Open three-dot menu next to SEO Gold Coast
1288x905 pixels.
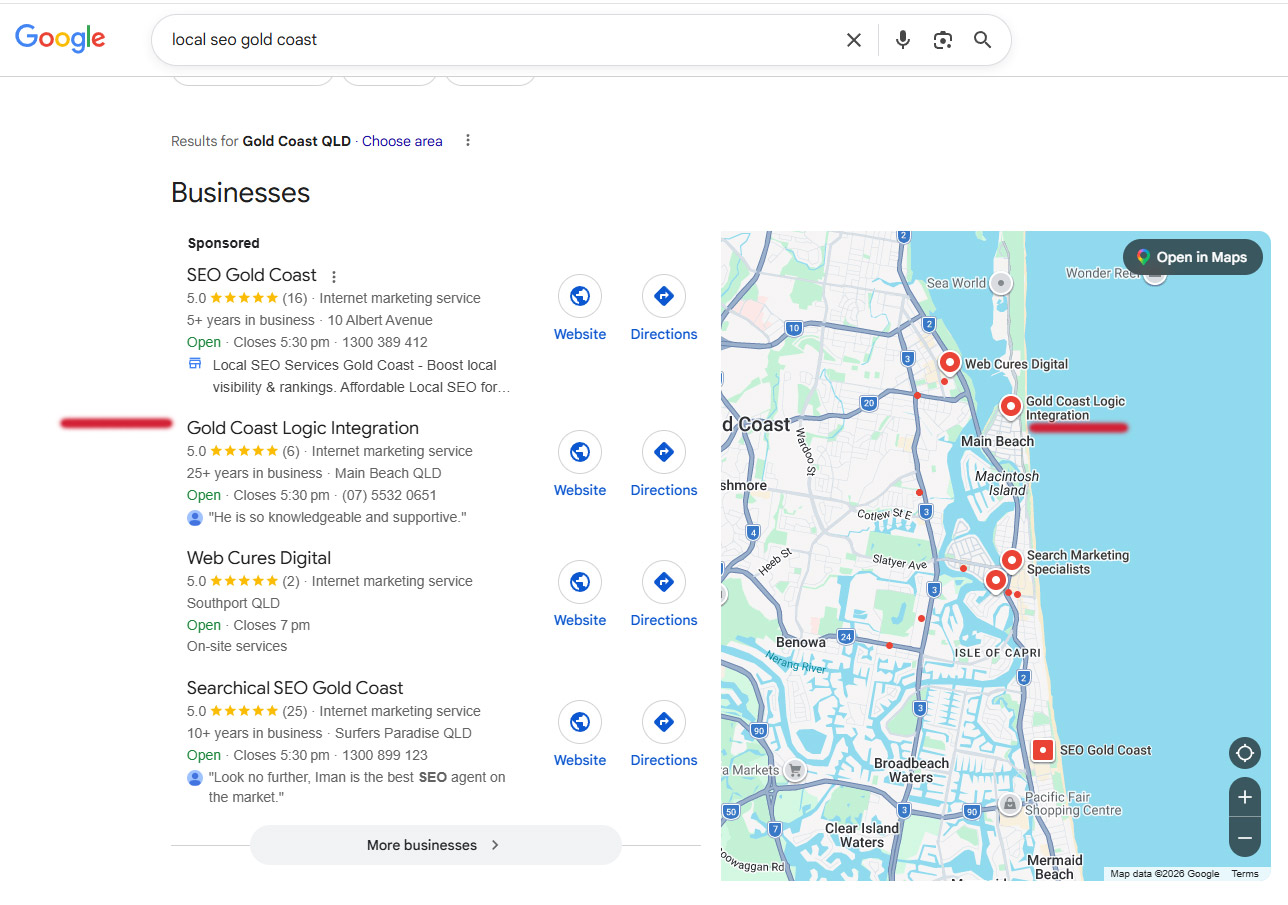[x=334, y=276]
